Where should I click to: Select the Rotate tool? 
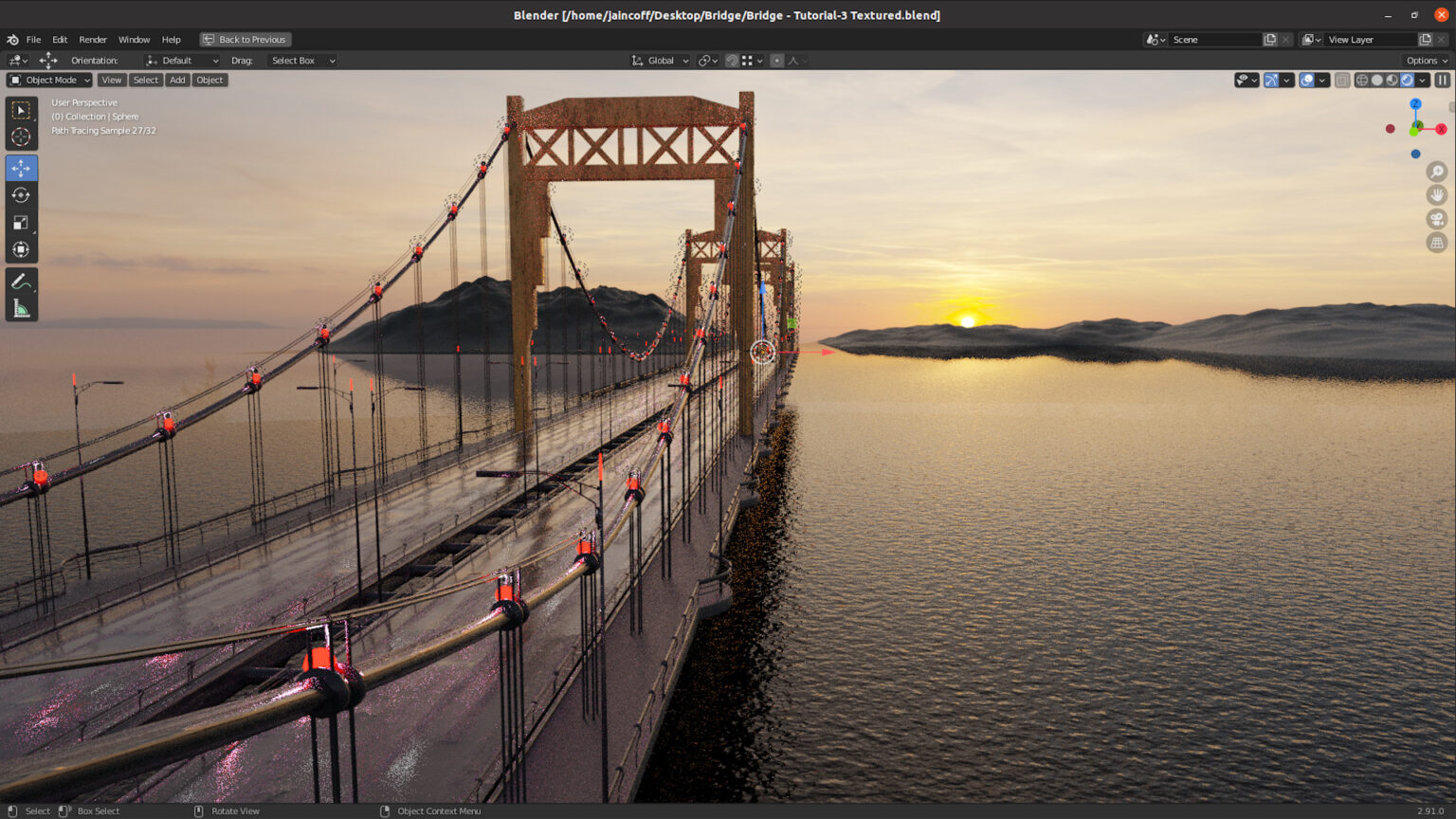click(21, 194)
